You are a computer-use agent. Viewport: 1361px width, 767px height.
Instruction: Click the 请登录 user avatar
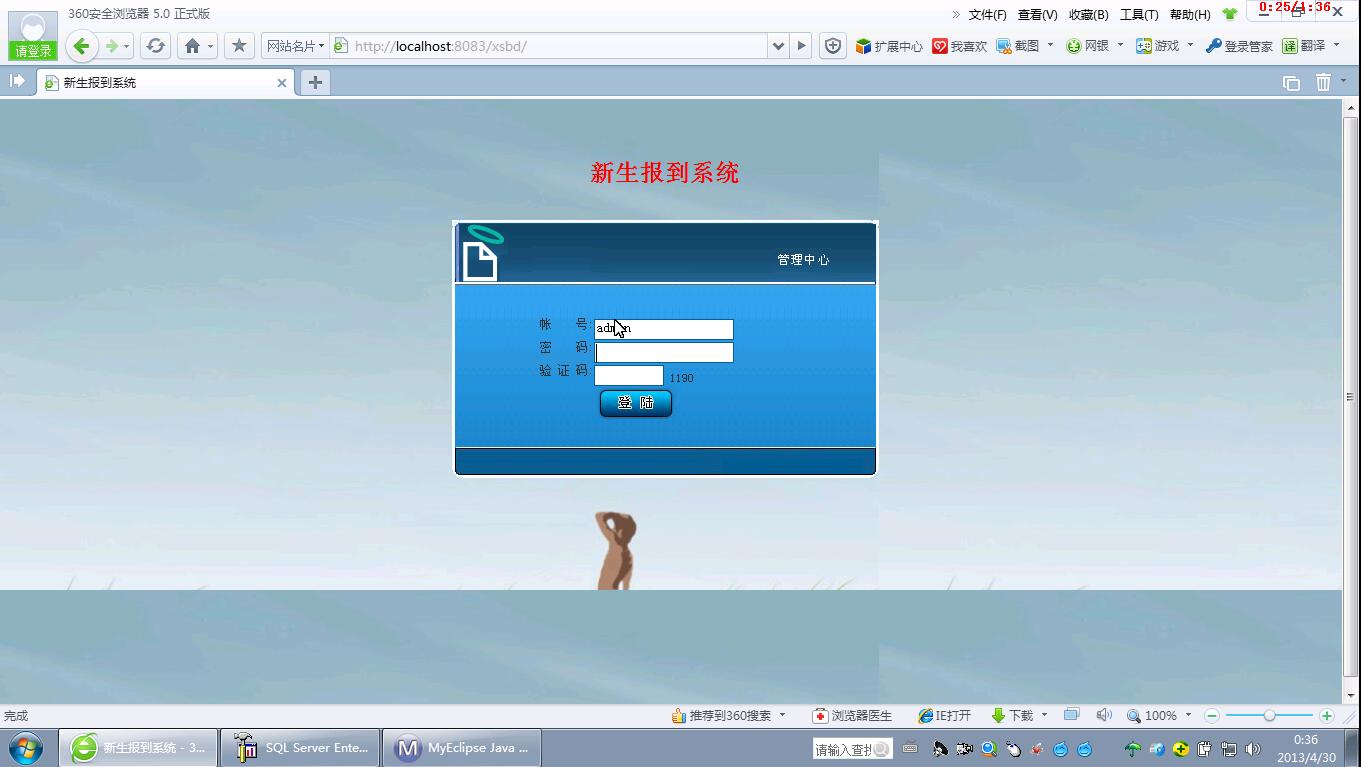pyautogui.click(x=33, y=36)
